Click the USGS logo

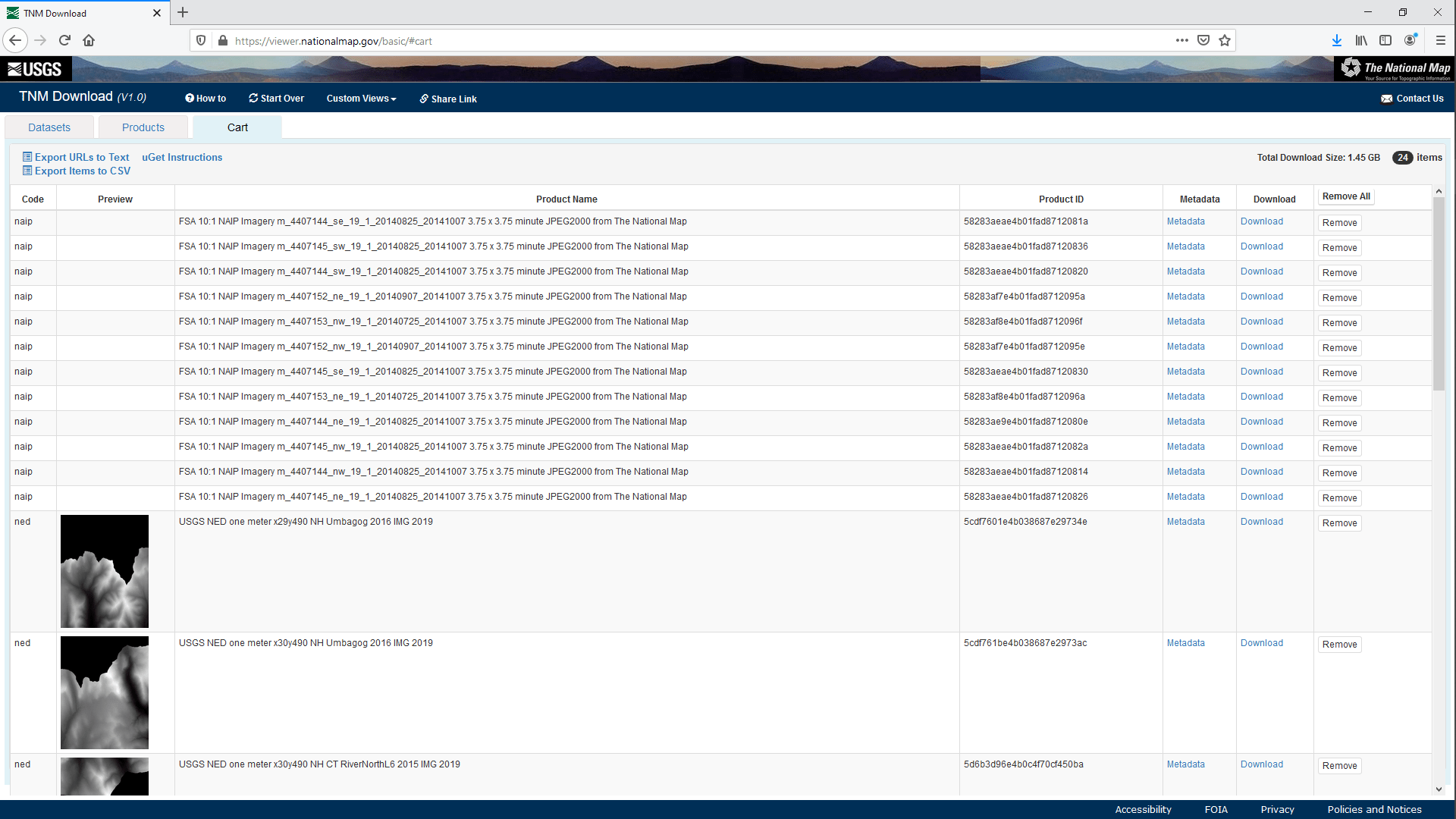coord(36,69)
